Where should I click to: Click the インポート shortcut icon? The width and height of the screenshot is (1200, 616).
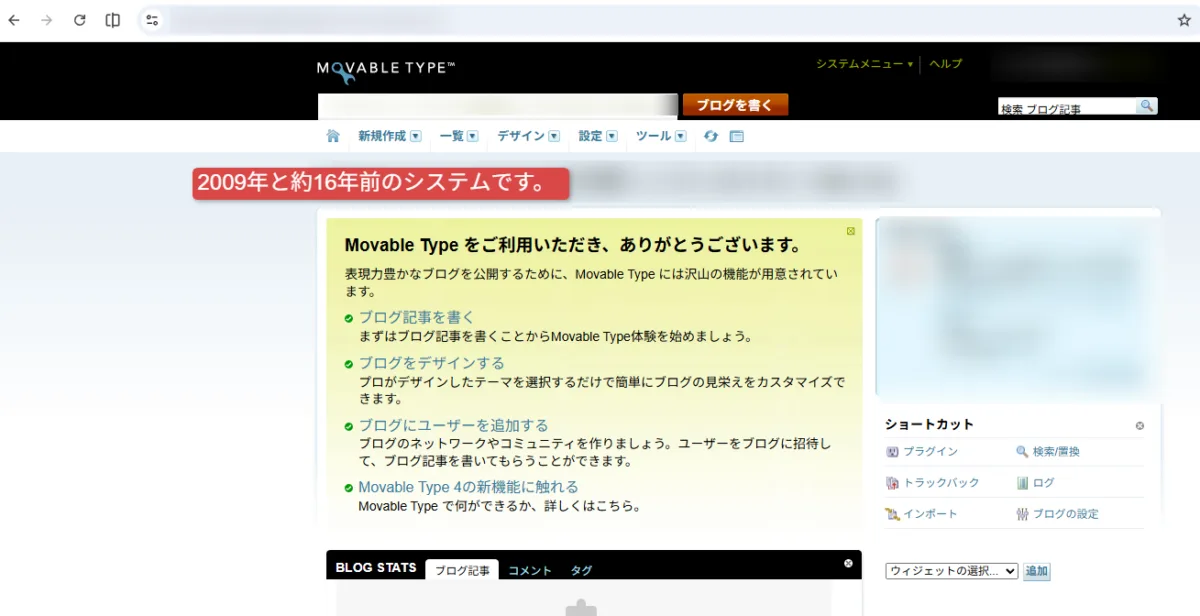point(893,514)
